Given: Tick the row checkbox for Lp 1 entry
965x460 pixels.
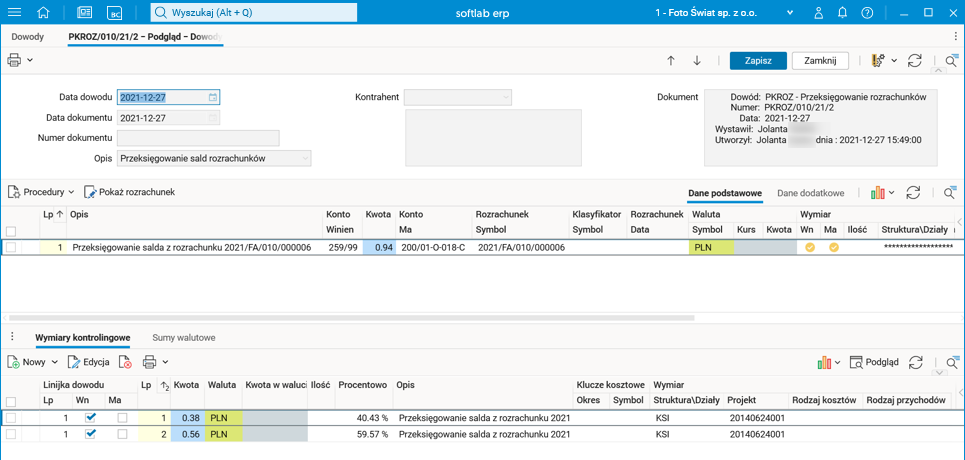Looking at the screenshot, I should (x=11, y=247).
